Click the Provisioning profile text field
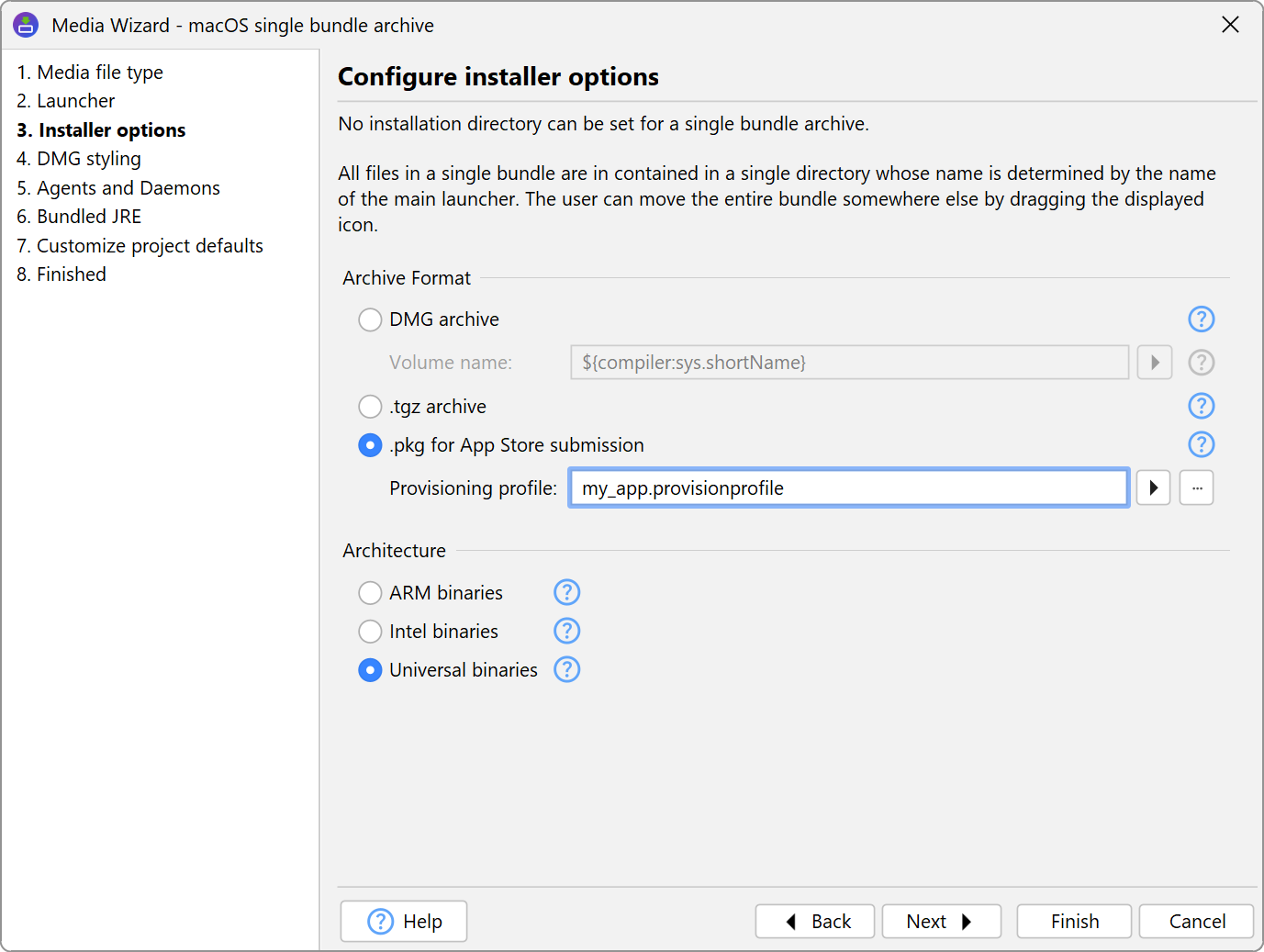The height and width of the screenshot is (952, 1264). [848, 488]
